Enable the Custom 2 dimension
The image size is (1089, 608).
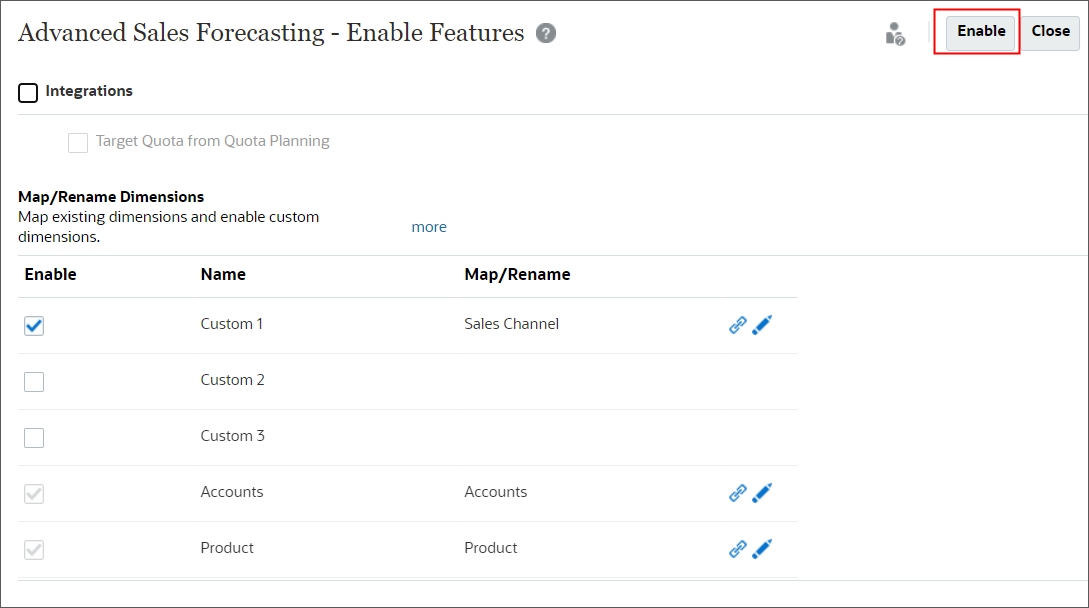(34, 381)
